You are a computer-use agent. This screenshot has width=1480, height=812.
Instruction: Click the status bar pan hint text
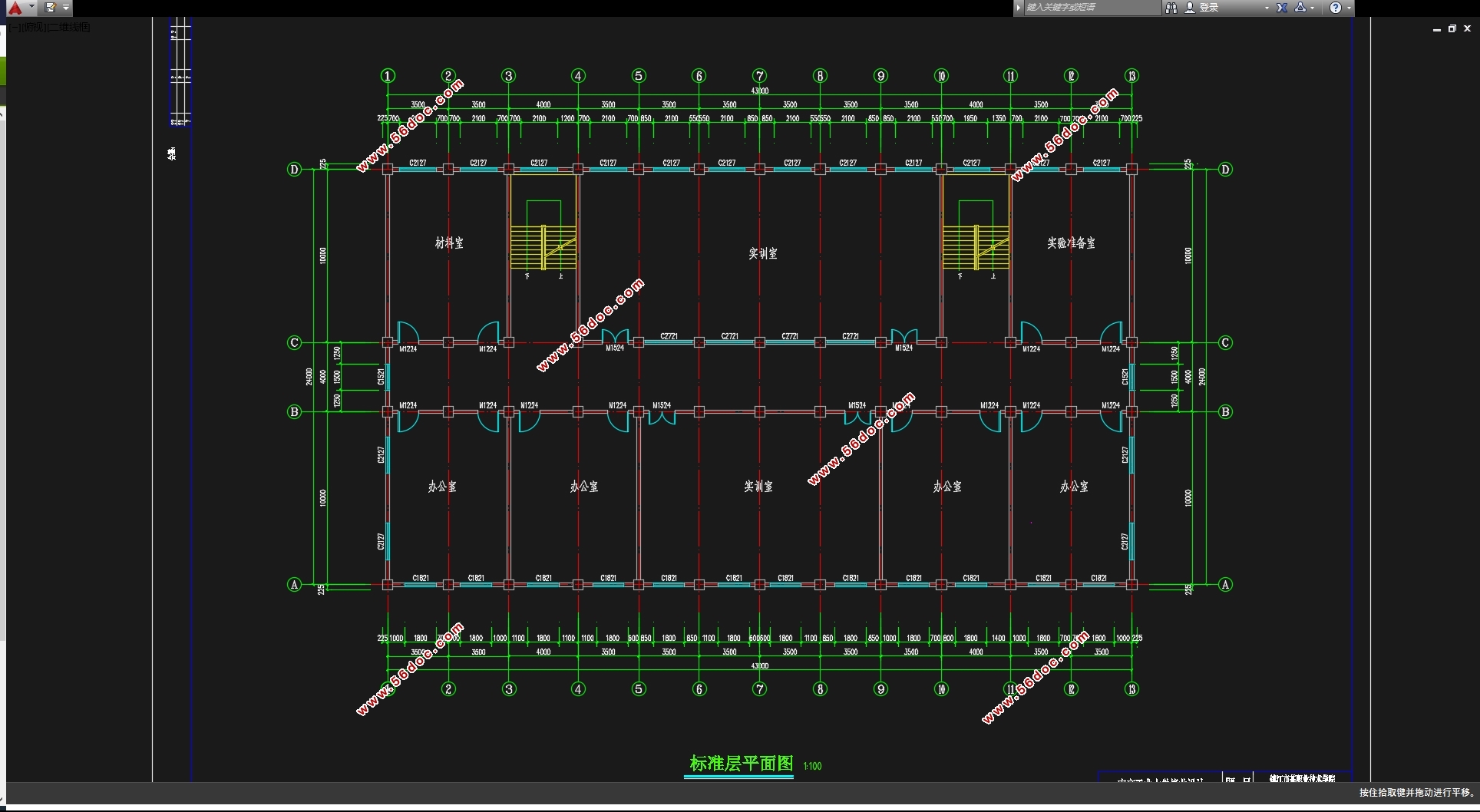[x=1416, y=793]
